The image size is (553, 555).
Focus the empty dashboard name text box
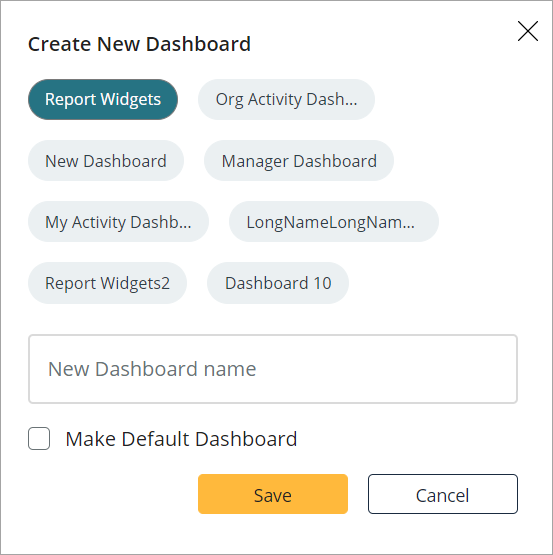click(x=273, y=369)
